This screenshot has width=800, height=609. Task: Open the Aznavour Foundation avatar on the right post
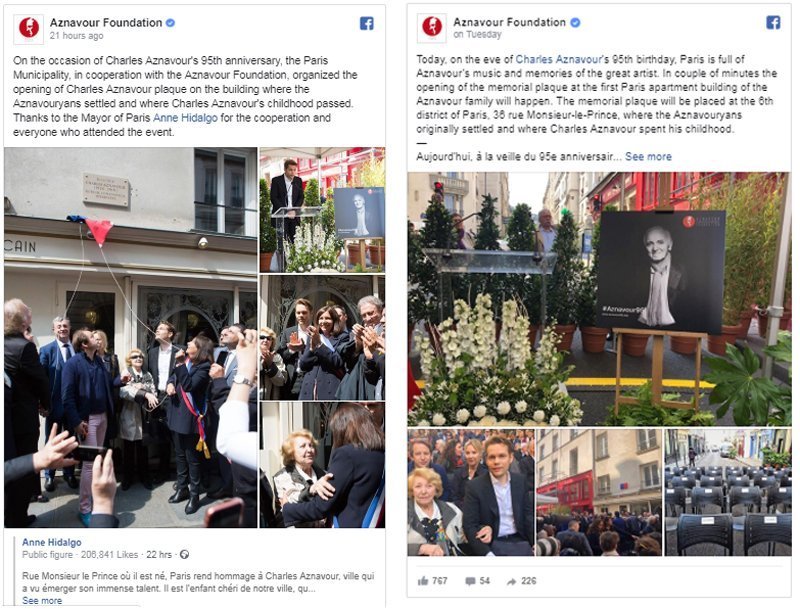point(432,28)
